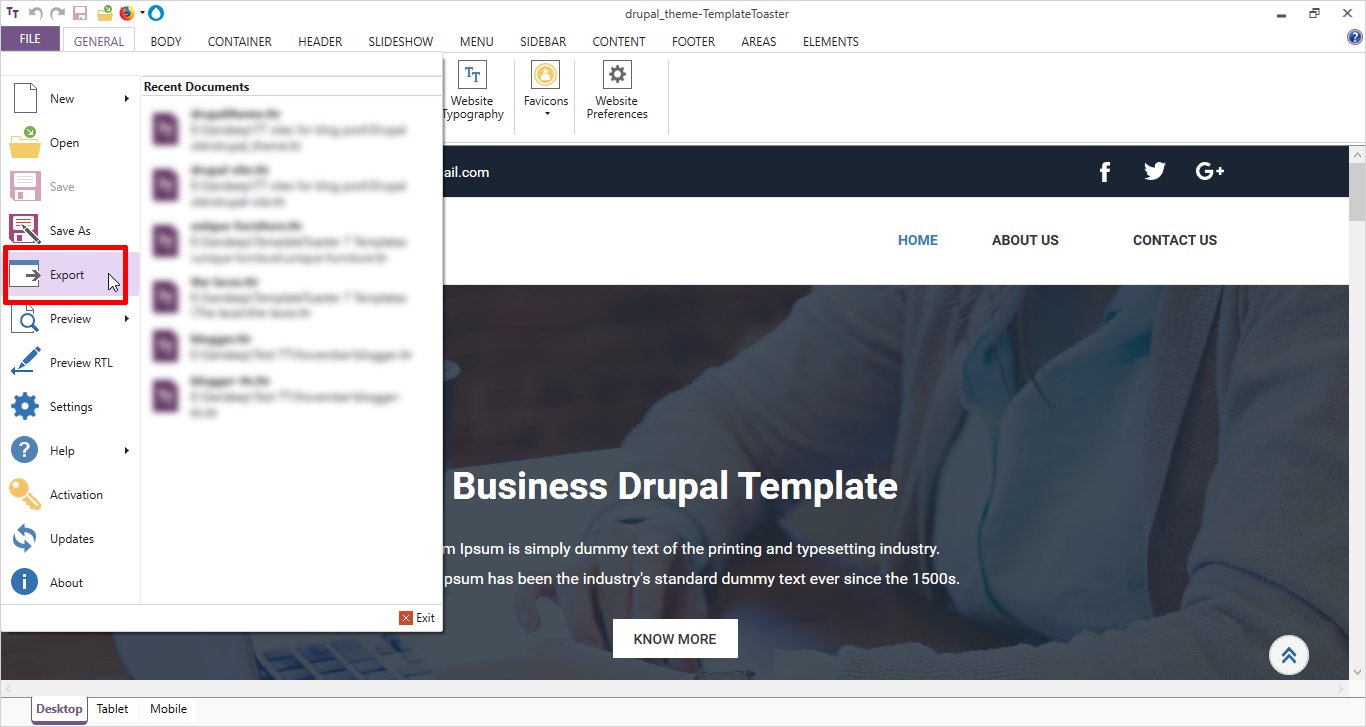The image size is (1366, 727).
Task: Click the KNOW MORE button
Action: (675, 639)
